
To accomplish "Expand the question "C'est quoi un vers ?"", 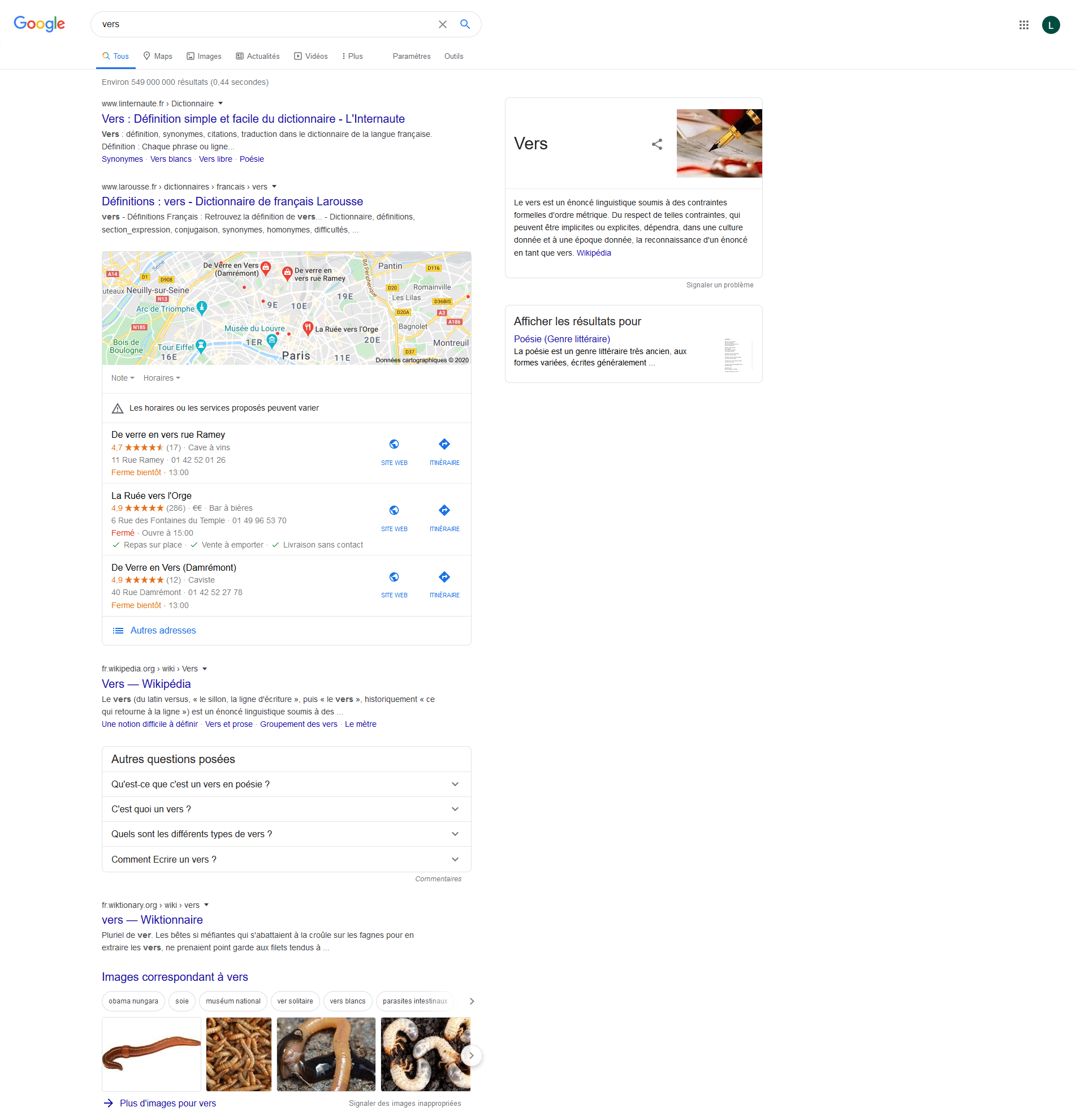I will tap(286, 809).
